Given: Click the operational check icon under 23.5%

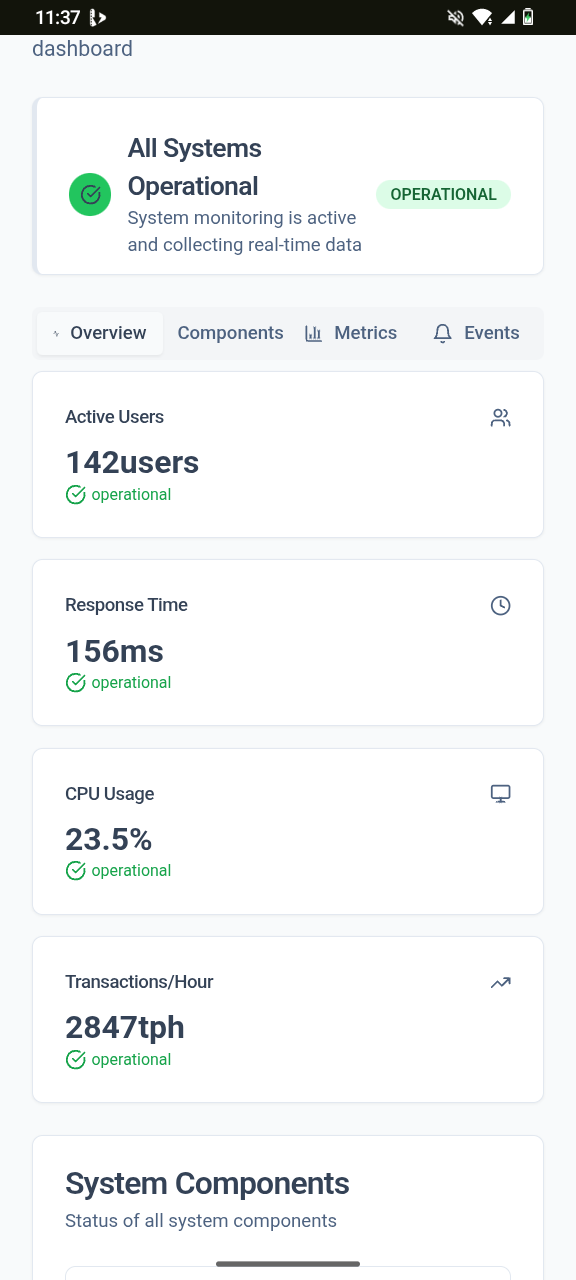Looking at the screenshot, I should (76, 870).
